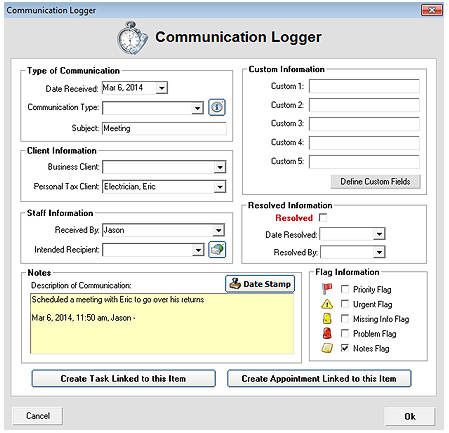Click the stopwatch logo icon in header

132,38
